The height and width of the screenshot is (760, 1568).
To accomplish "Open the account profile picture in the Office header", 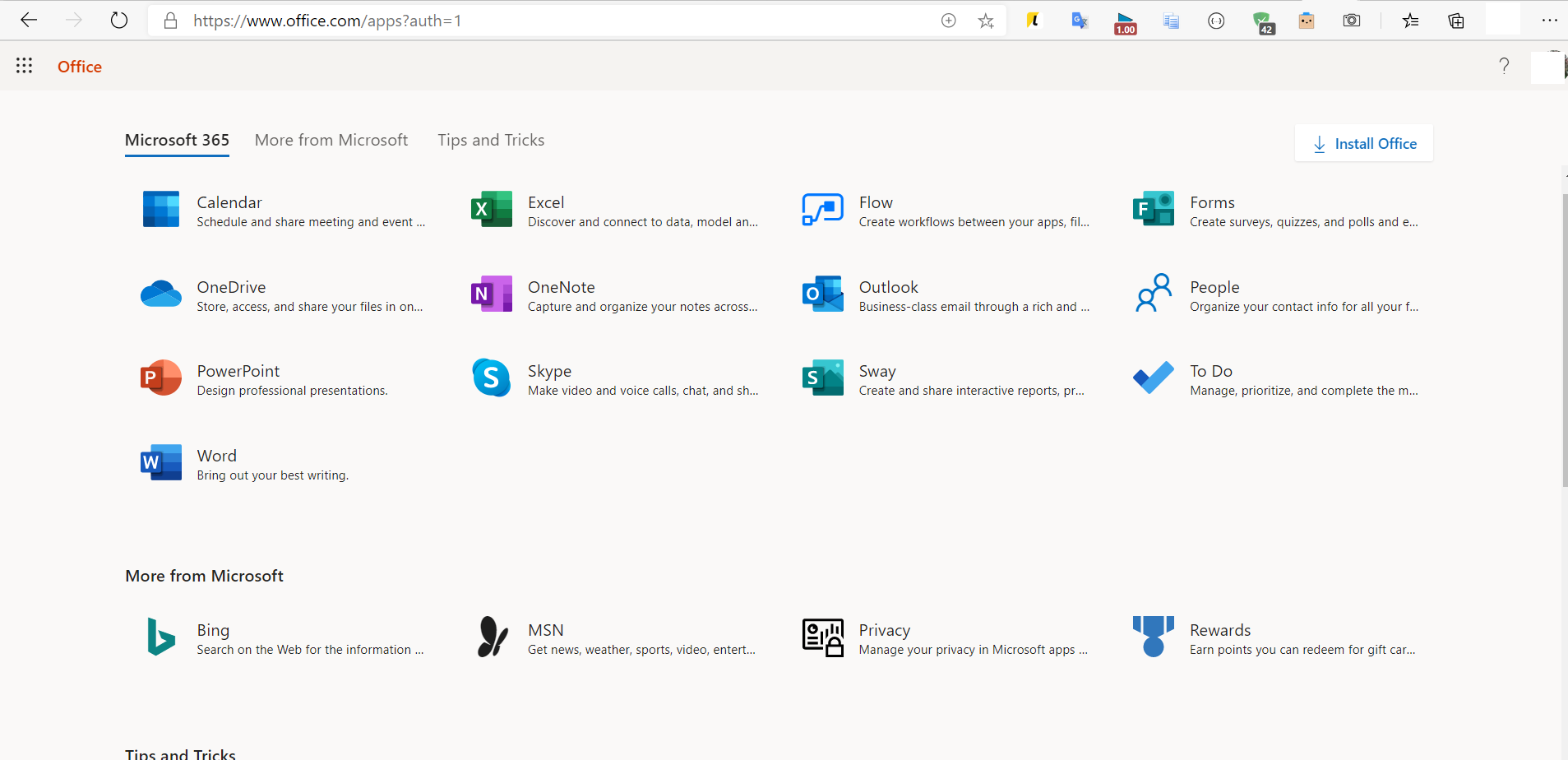I will [x=1547, y=67].
